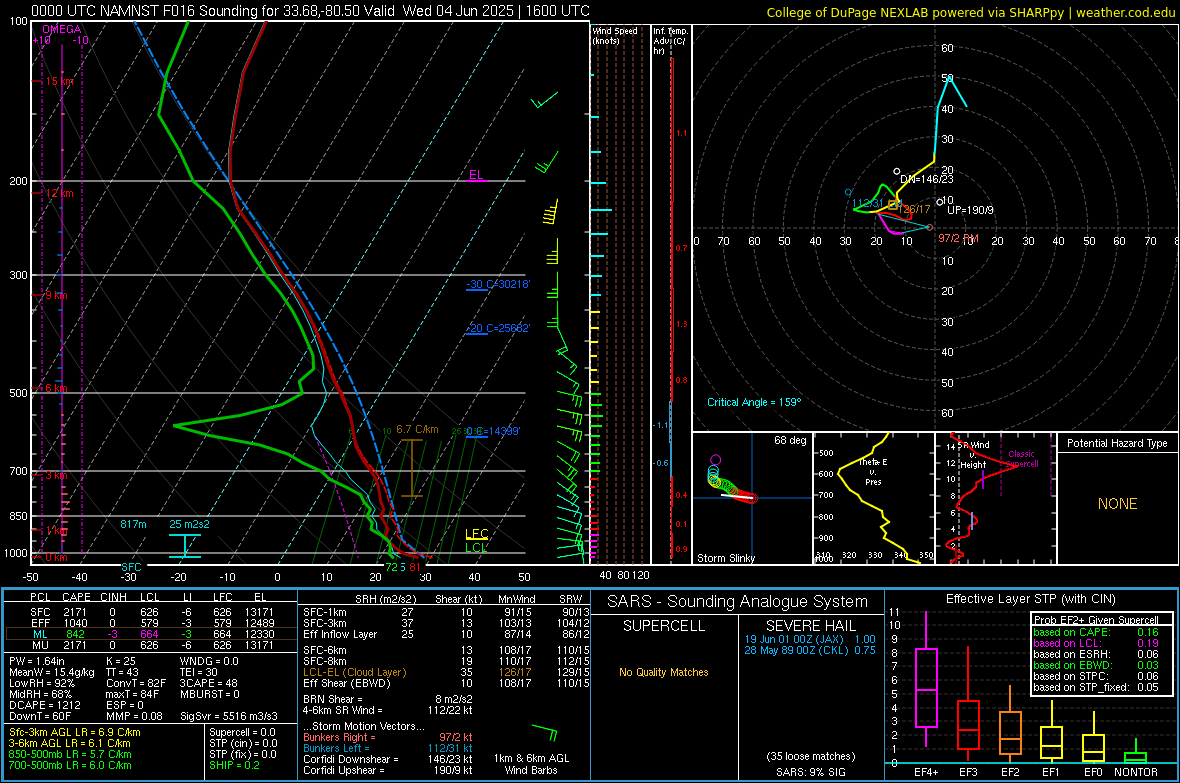This screenshot has height=783, width=1180.
Task: Click the "850-500mb LR = 5.7 C/km" line
Action: [70, 754]
